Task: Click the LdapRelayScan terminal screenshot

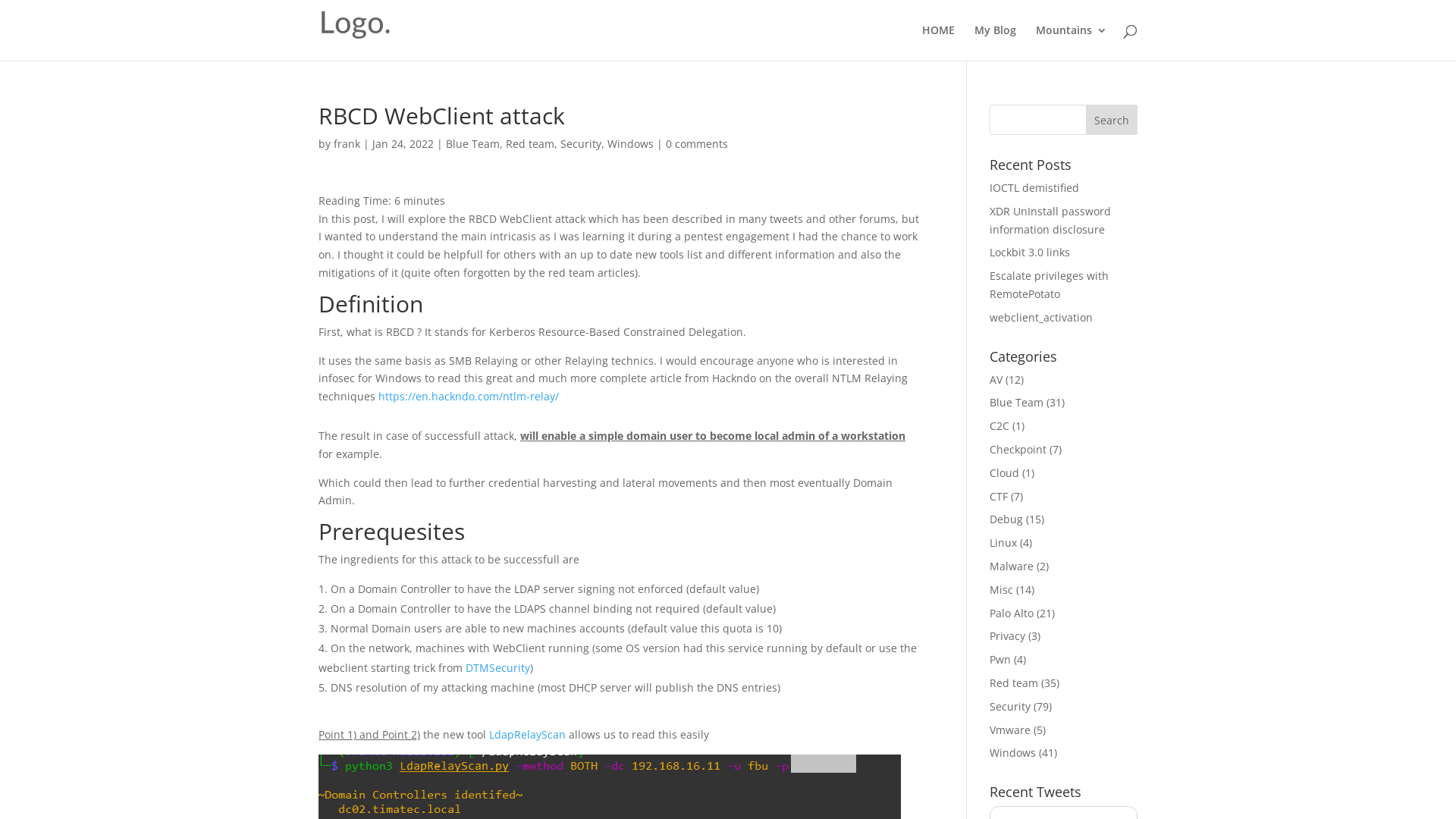Action: [610, 786]
